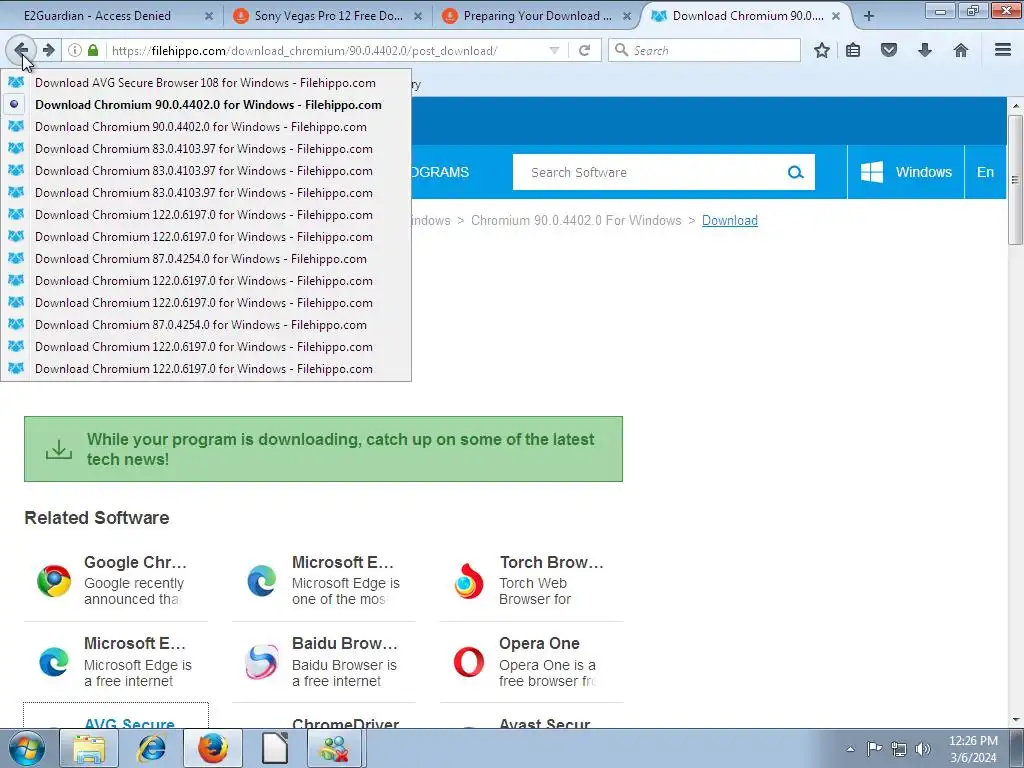Open the Torch Brow... related software title
The width and height of the screenshot is (1024, 768).
pyautogui.click(x=551, y=562)
